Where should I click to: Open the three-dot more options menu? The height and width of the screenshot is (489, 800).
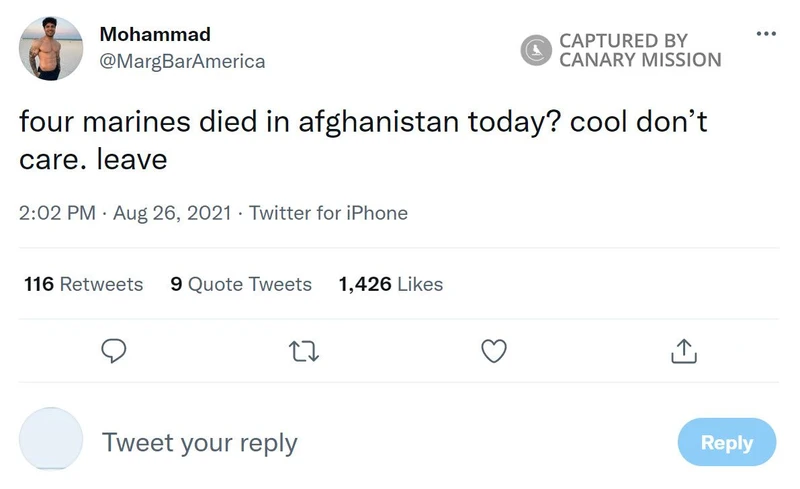point(766,34)
